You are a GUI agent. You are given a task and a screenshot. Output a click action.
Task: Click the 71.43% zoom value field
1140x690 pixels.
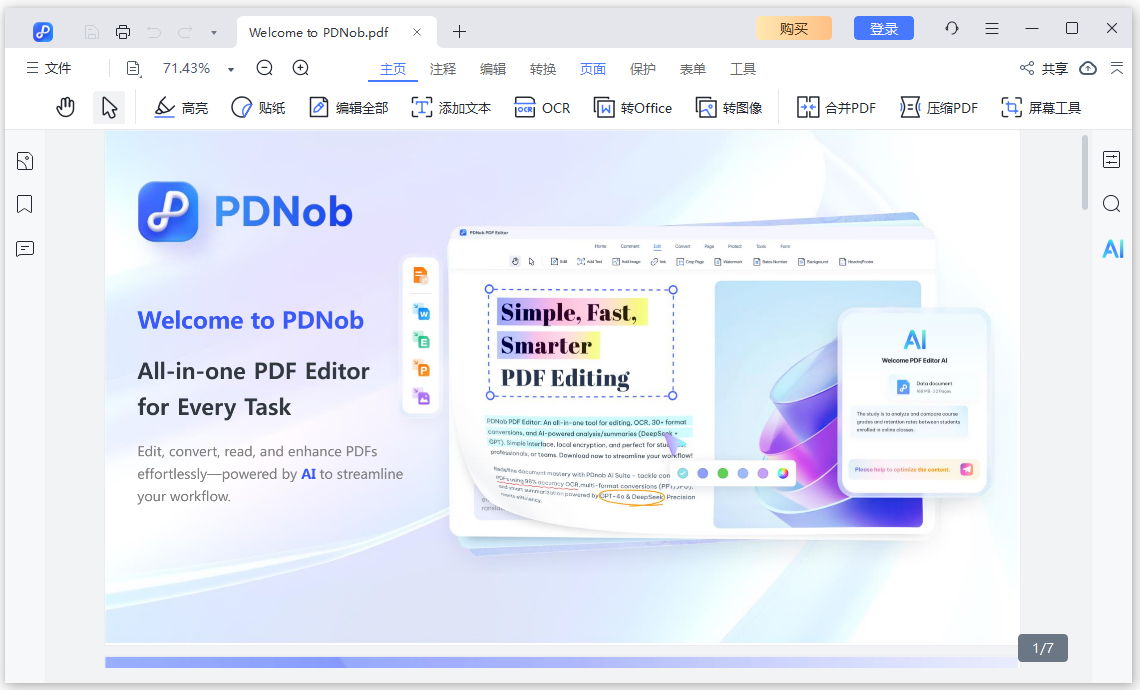186,68
